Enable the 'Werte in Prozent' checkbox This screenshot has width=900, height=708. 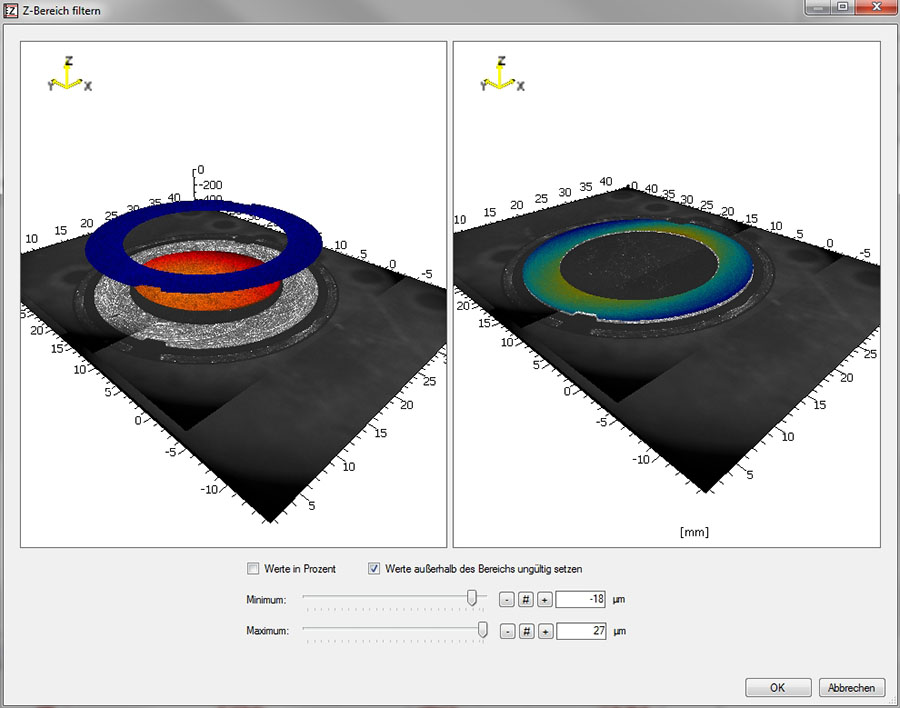[x=253, y=569]
